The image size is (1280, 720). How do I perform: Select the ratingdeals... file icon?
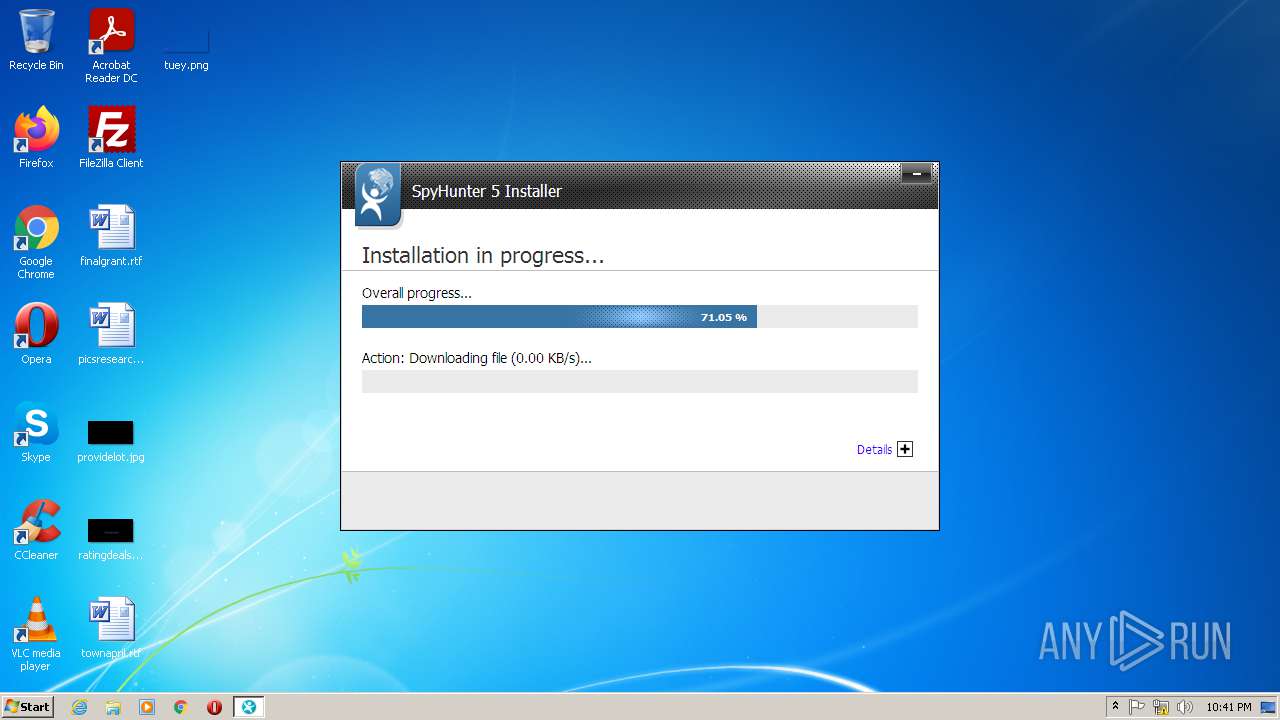pos(111,538)
